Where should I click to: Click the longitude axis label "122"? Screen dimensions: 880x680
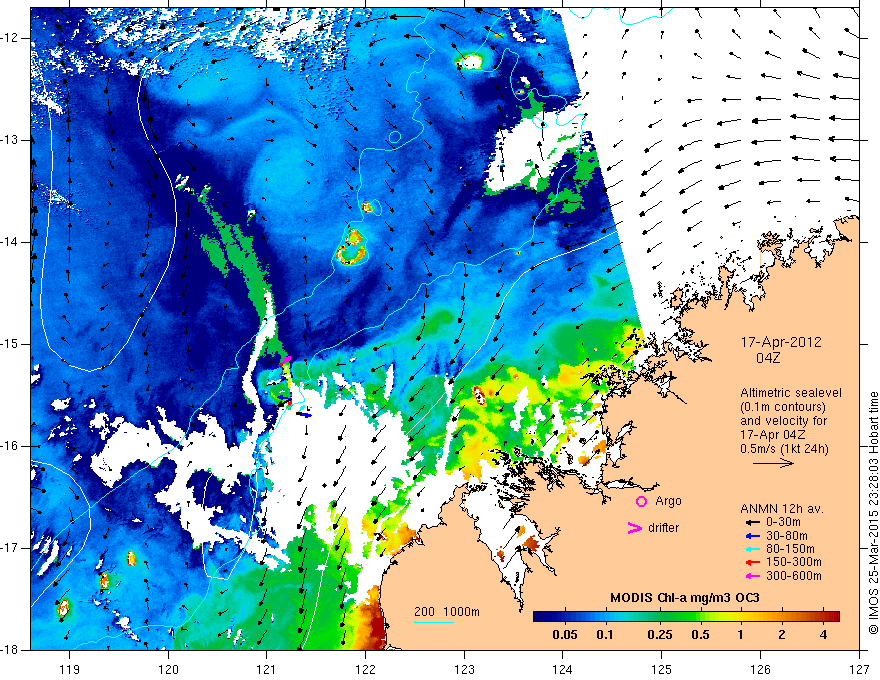click(x=365, y=669)
